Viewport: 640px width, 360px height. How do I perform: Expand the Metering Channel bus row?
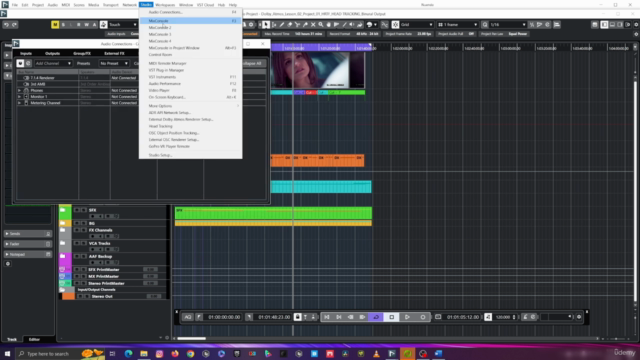[19, 103]
